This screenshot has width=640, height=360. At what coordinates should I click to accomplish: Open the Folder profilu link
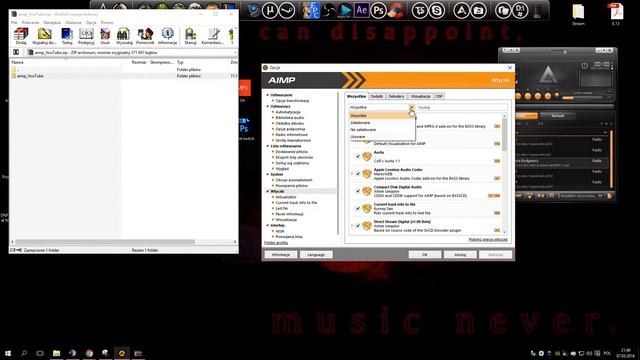pyautogui.click(x=276, y=243)
